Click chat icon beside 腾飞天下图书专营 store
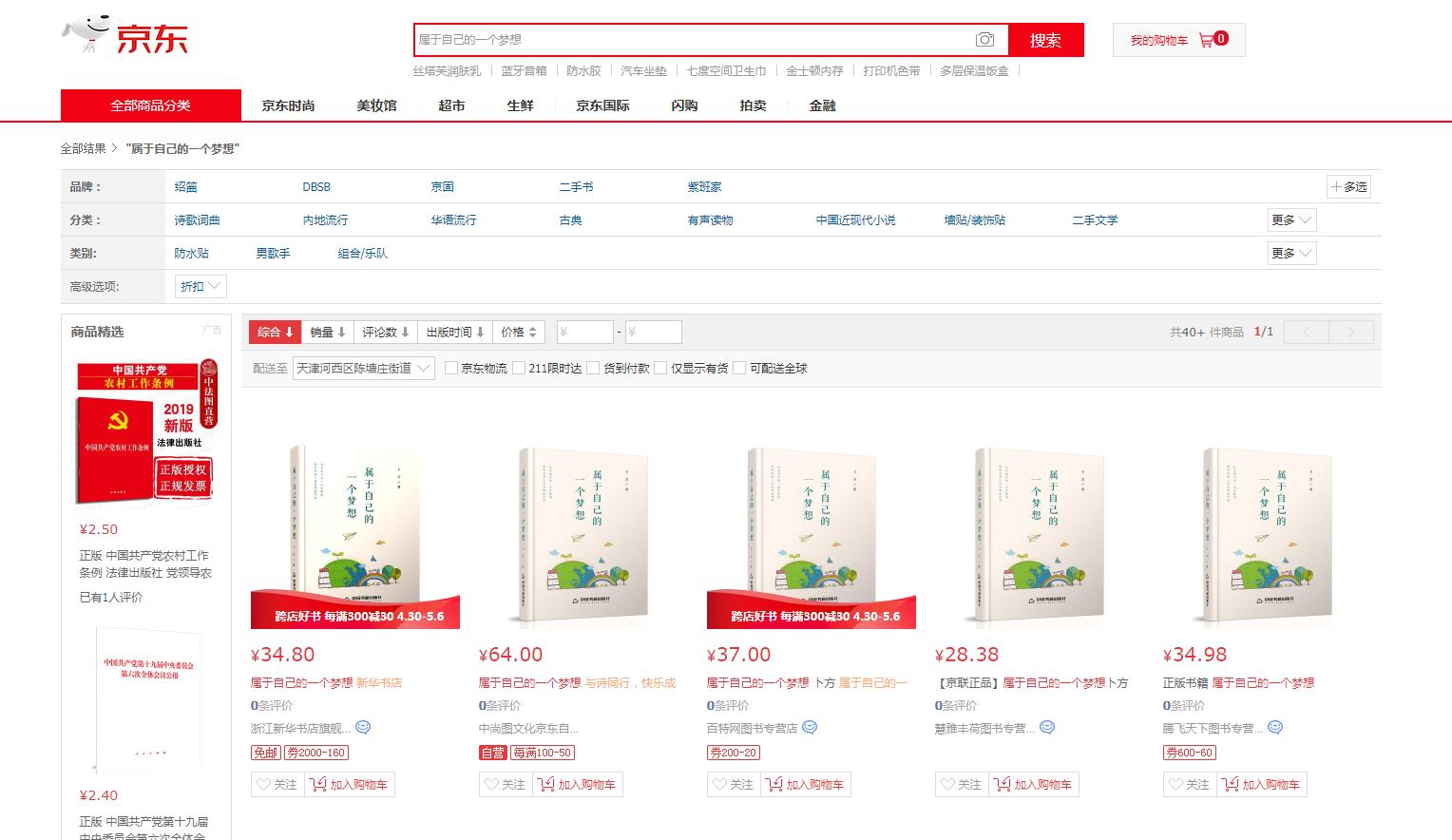The height and width of the screenshot is (840, 1452). 1275,728
